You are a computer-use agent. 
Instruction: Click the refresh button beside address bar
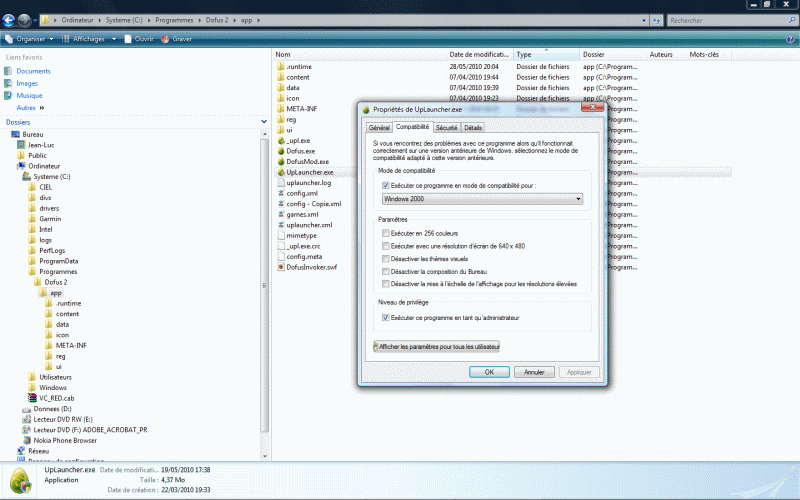[656, 20]
